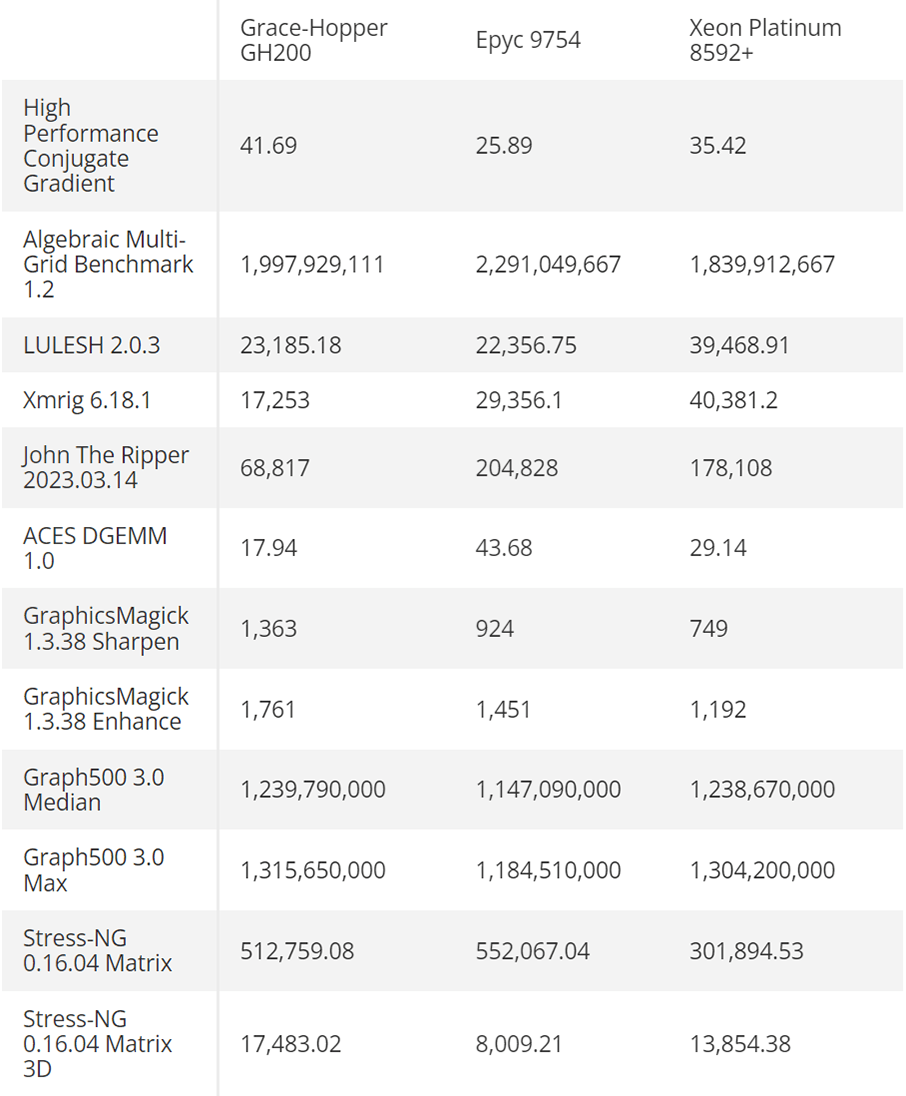Image resolution: width=906 pixels, height=1096 pixels.
Task: Click the 41.69 value cell
Action: click(x=268, y=146)
